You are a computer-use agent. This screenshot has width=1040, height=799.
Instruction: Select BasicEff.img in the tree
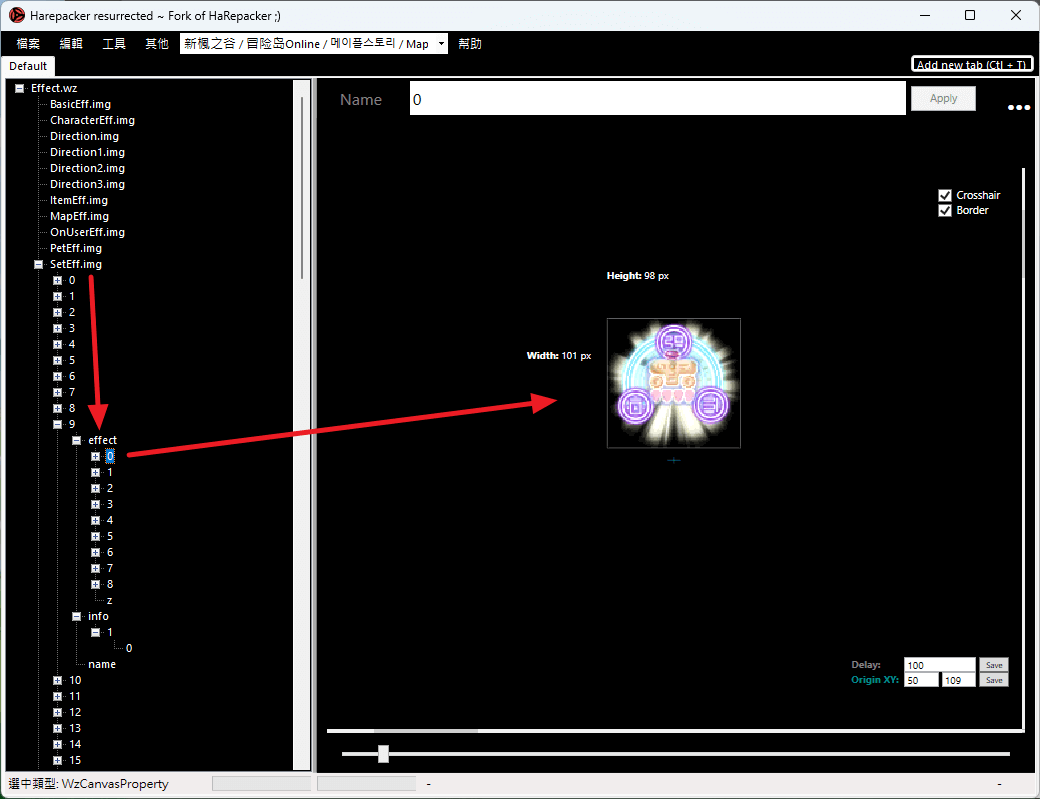[x=80, y=104]
